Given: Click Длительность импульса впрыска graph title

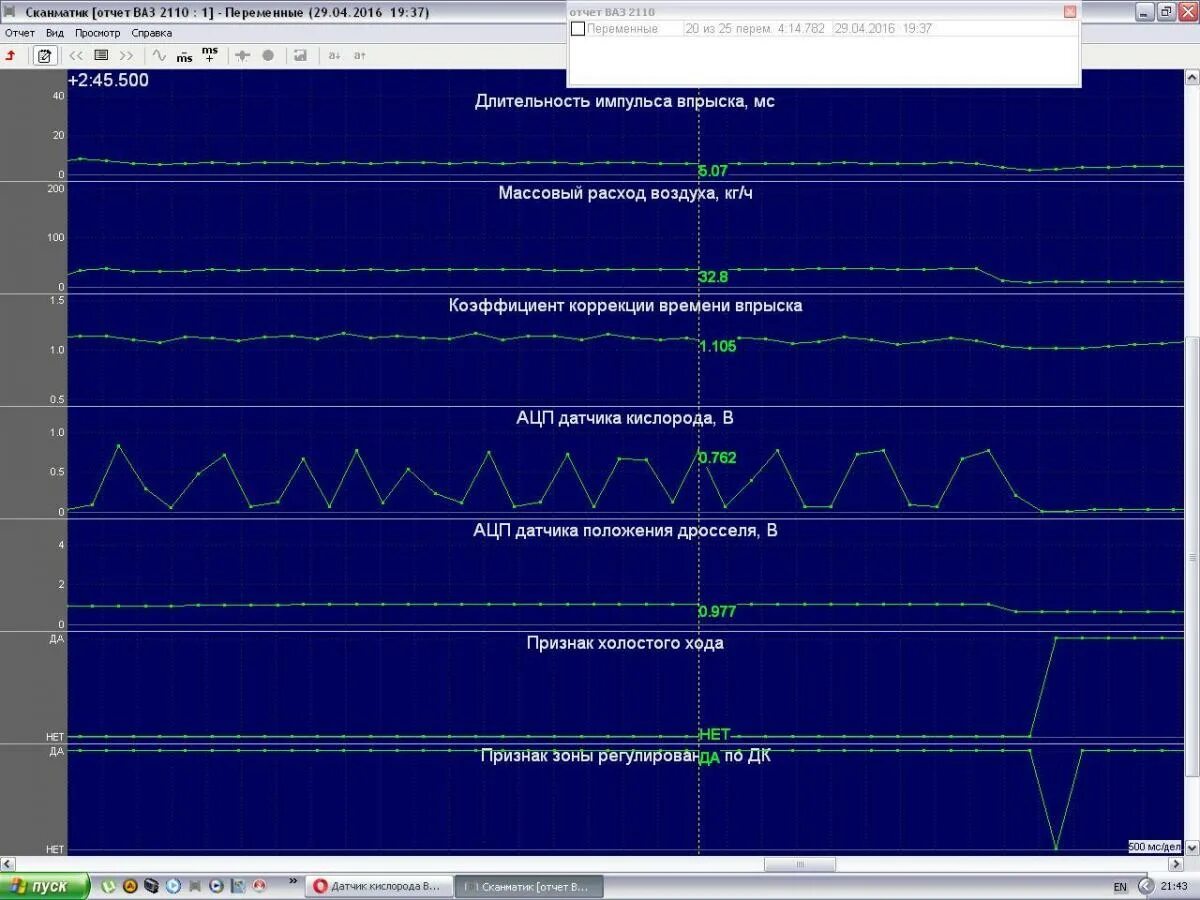Looking at the screenshot, I should [625, 101].
